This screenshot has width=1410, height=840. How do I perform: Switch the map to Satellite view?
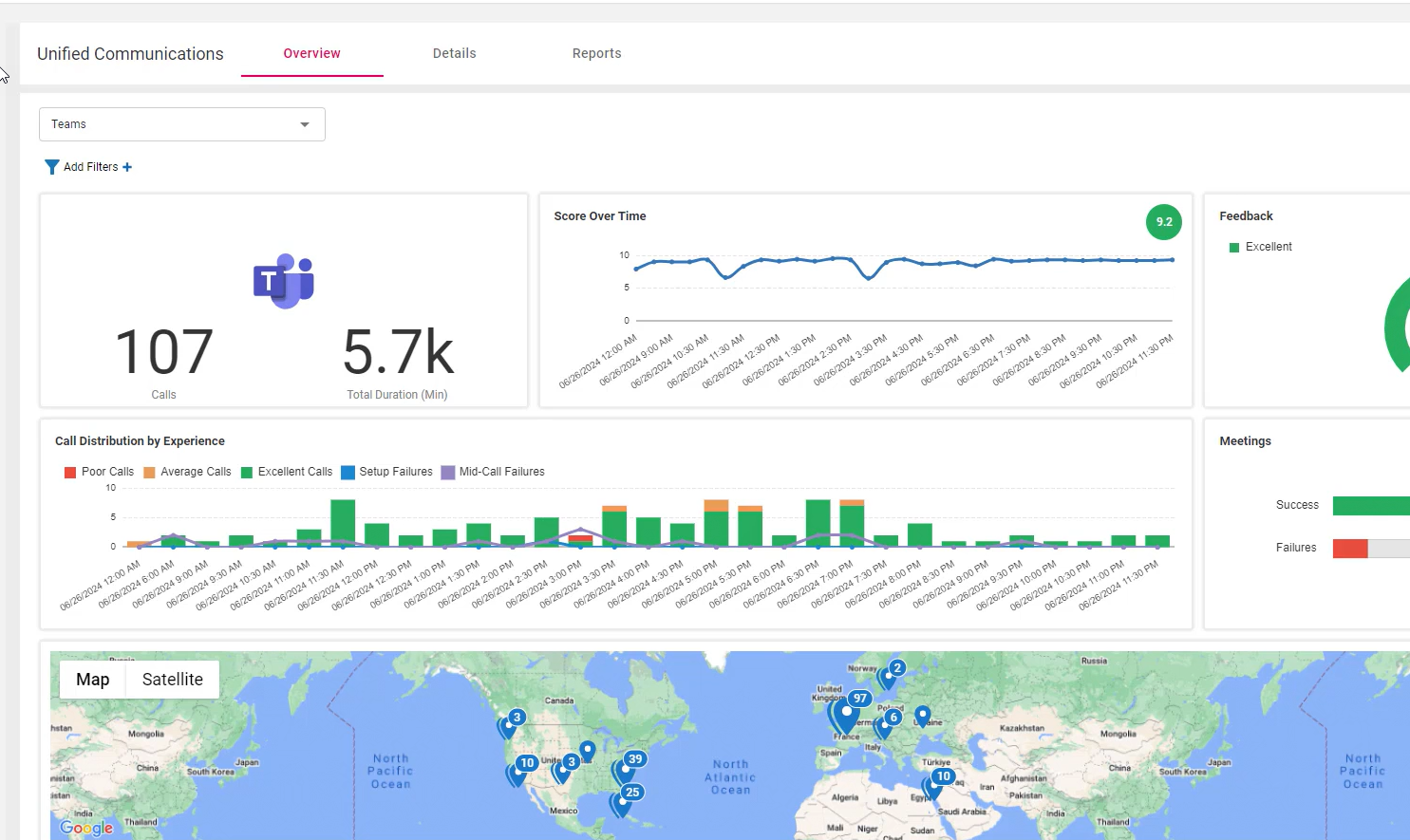(173, 680)
